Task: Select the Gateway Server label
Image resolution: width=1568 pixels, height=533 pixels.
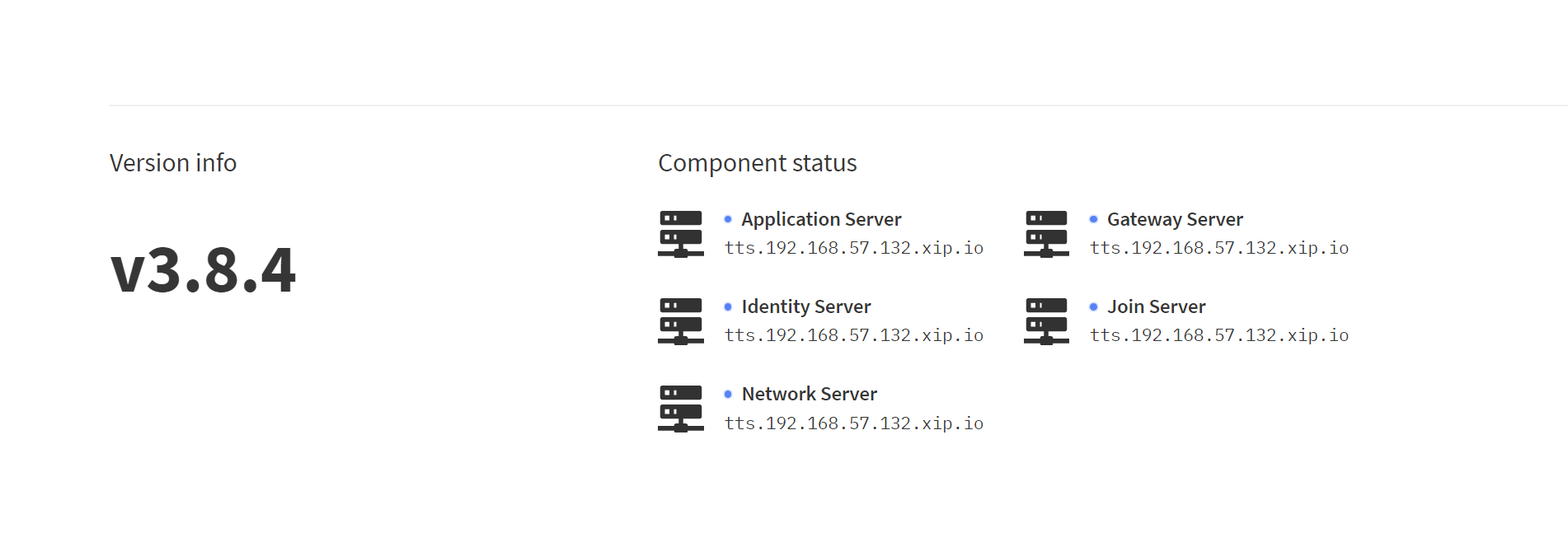Action: [1175, 220]
